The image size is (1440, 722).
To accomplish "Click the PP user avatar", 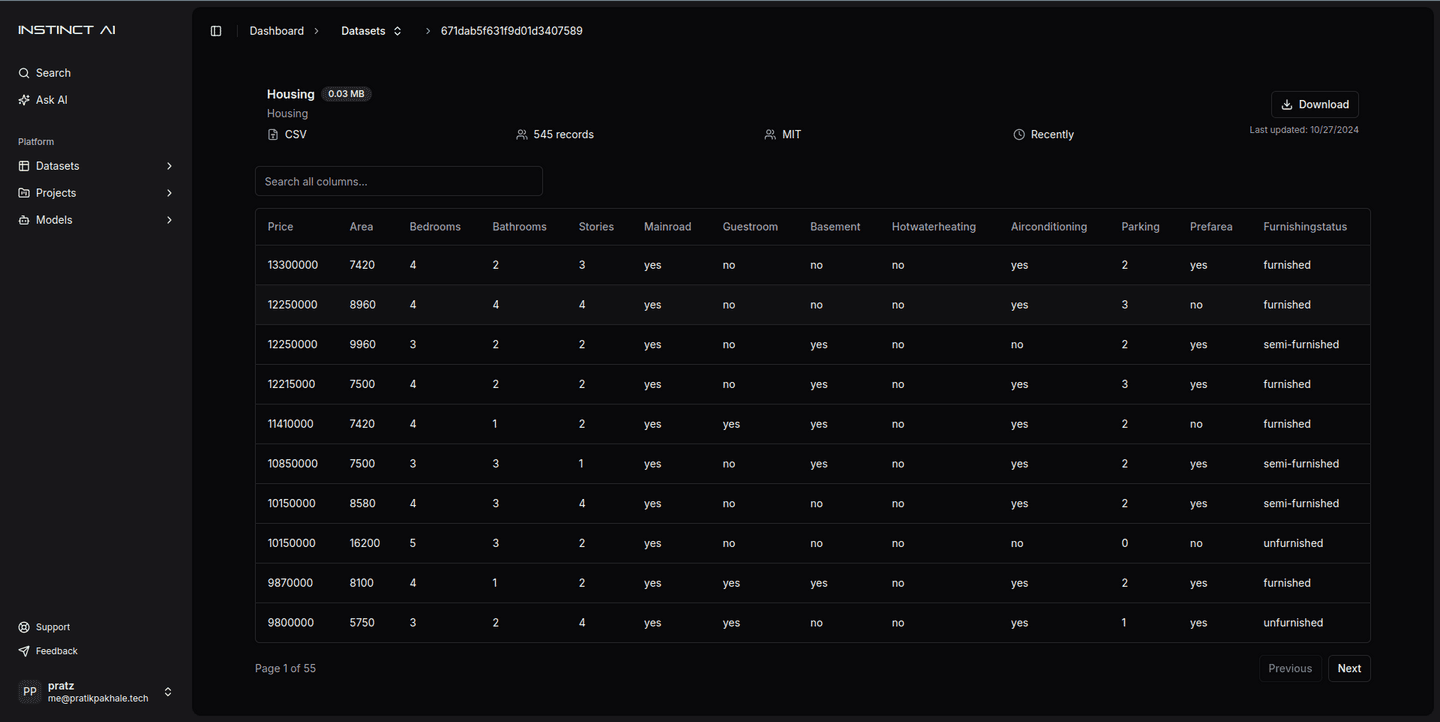I will [30, 692].
